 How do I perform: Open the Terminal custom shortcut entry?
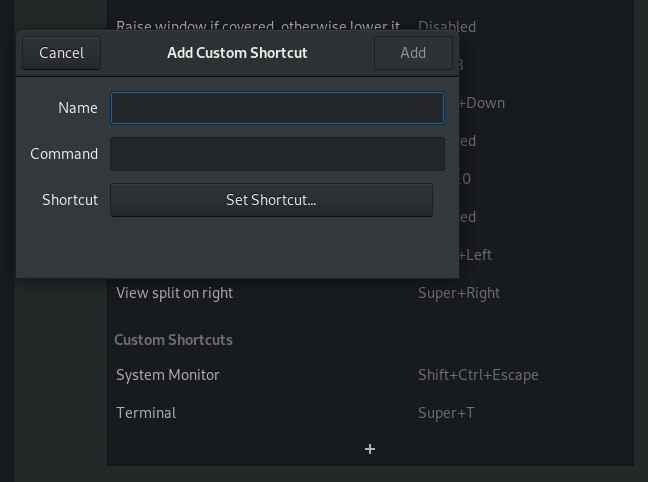370,413
